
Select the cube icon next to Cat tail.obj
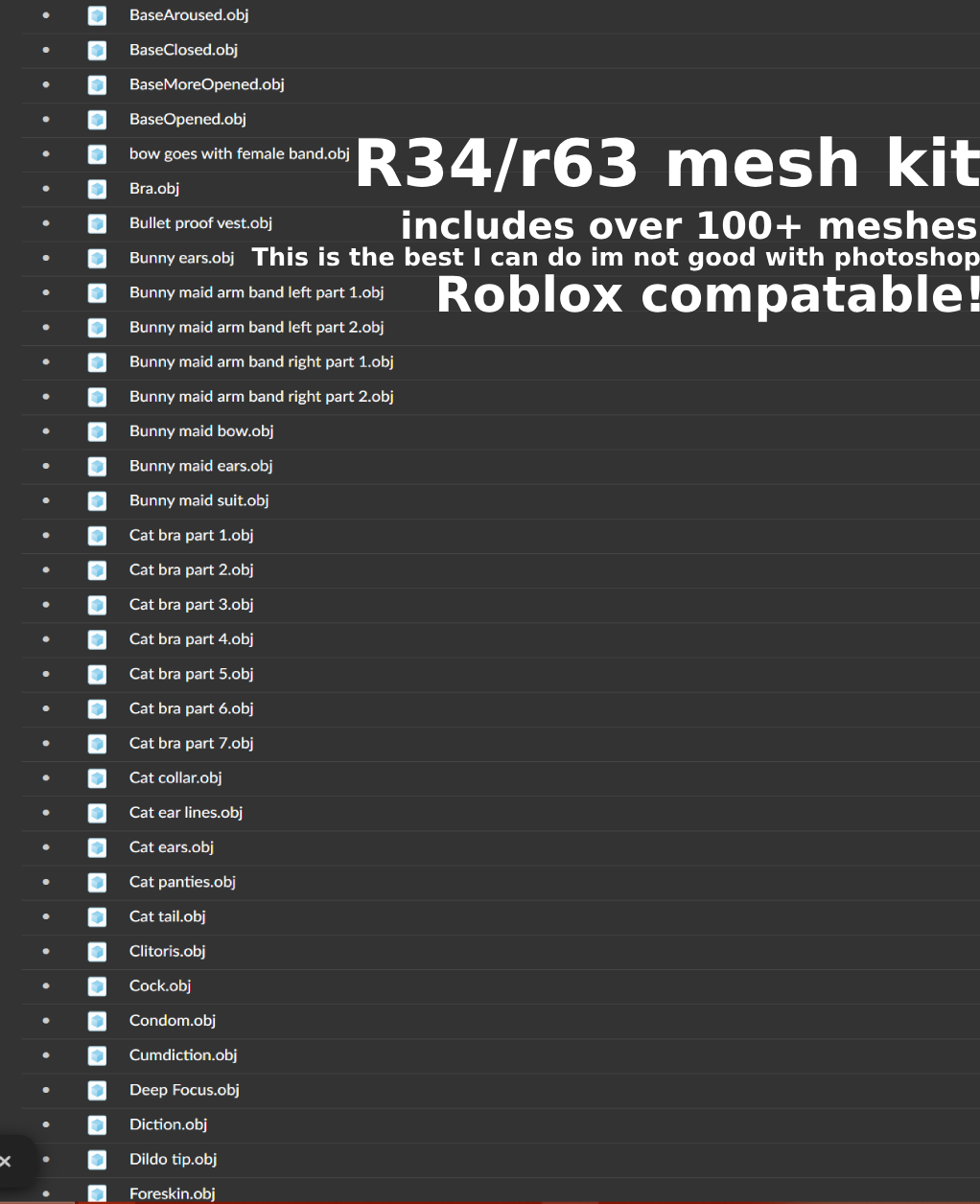pyautogui.click(x=97, y=917)
